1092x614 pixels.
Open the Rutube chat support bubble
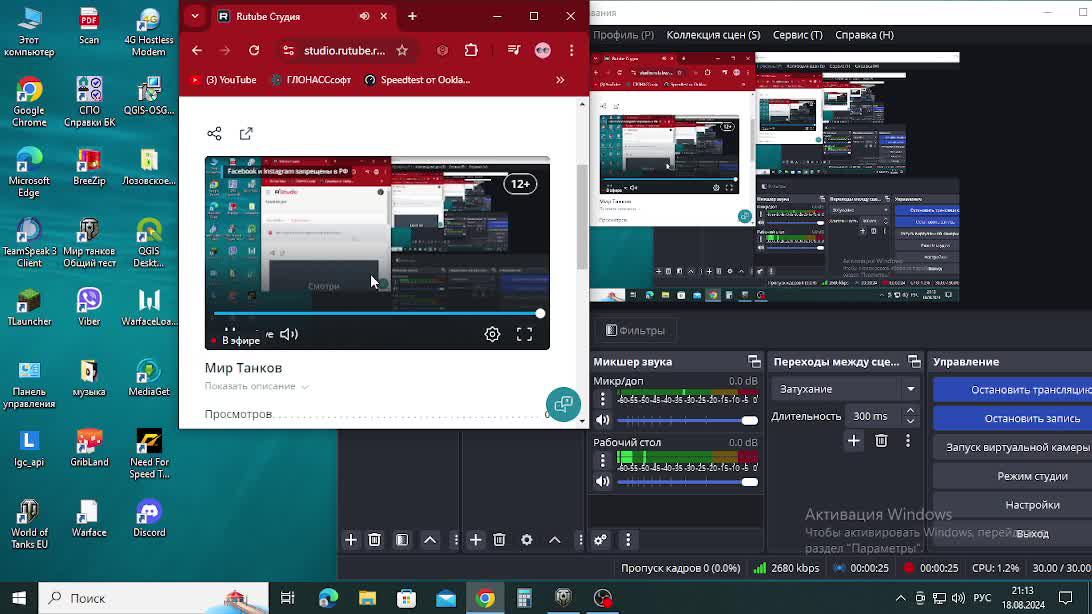tap(563, 404)
